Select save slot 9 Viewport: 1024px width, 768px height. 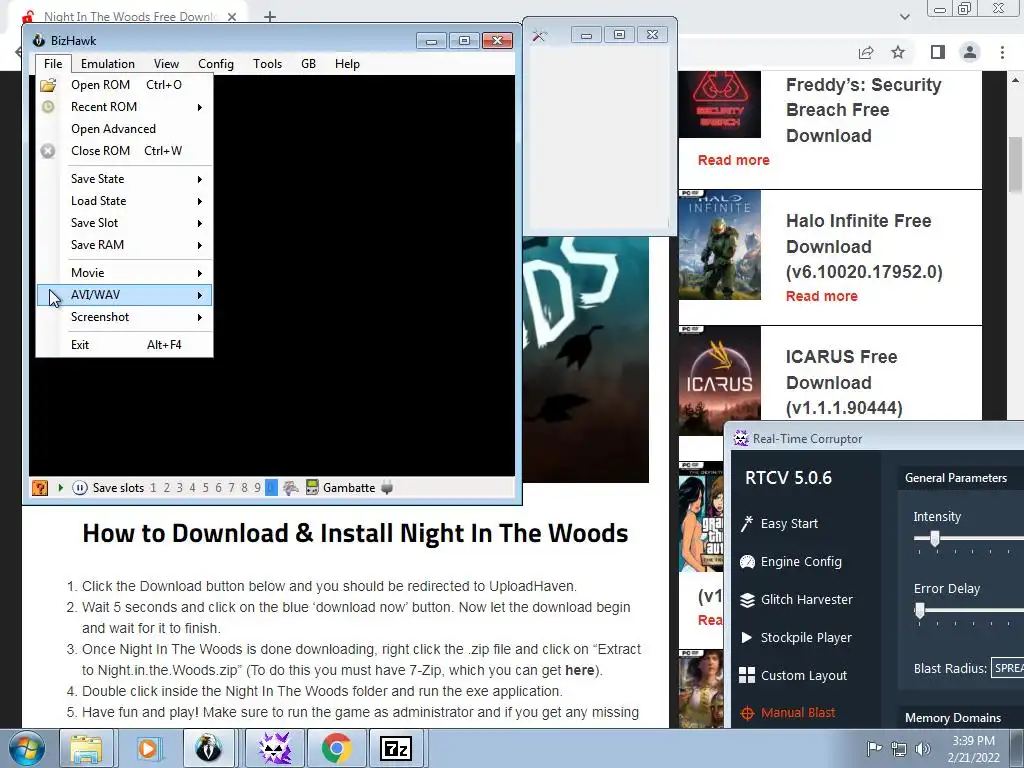(x=257, y=488)
